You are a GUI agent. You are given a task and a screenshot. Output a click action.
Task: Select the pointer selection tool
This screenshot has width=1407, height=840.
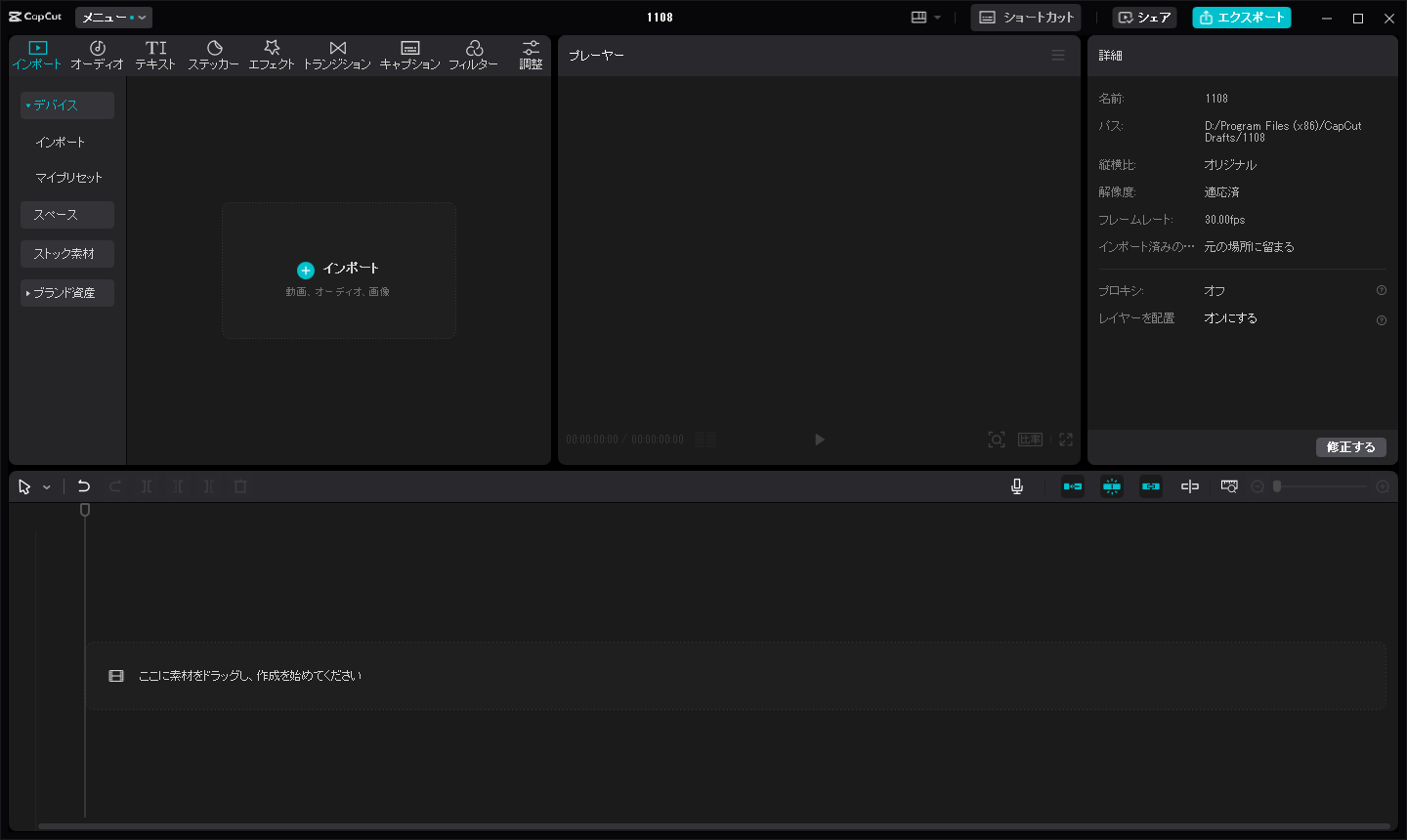[x=24, y=486]
